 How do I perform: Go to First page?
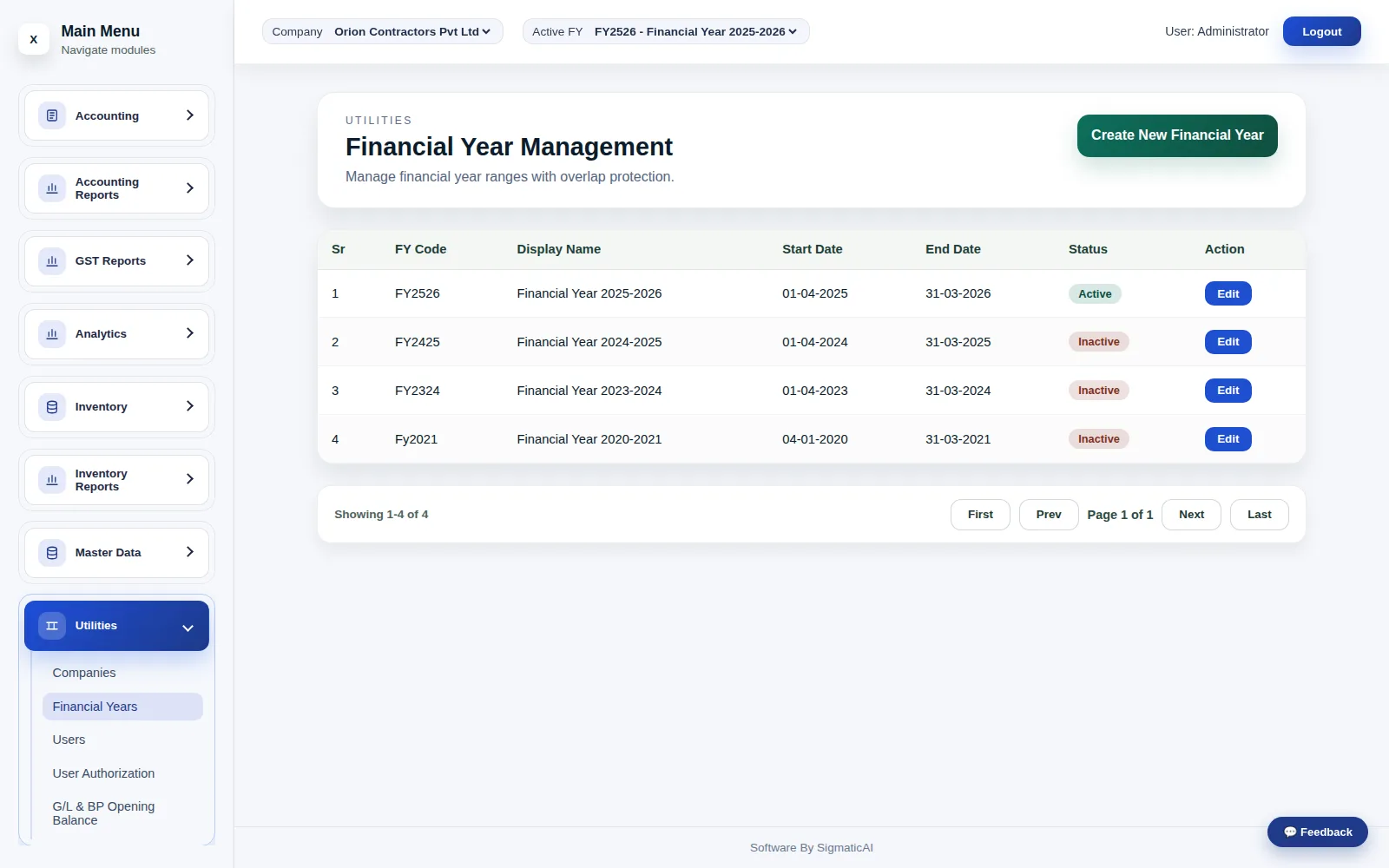[980, 515]
